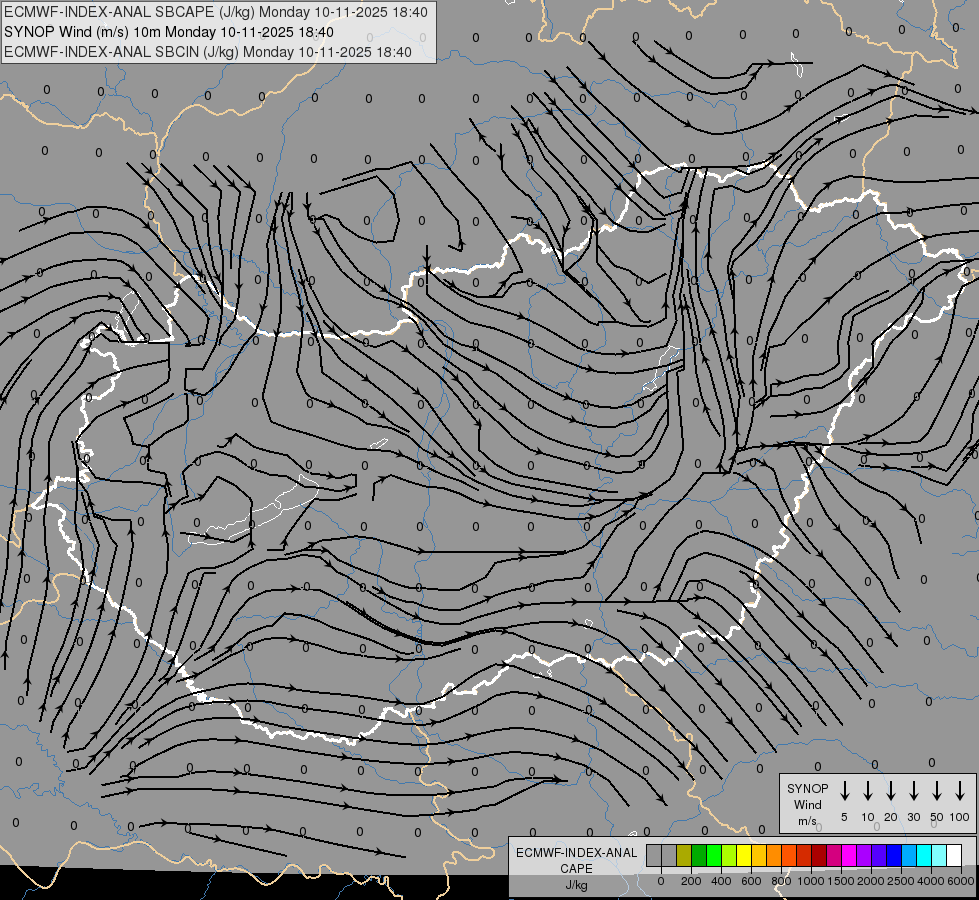The height and width of the screenshot is (900, 979).
Task: Click the SBCIN title line in header
Action: coord(208,52)
